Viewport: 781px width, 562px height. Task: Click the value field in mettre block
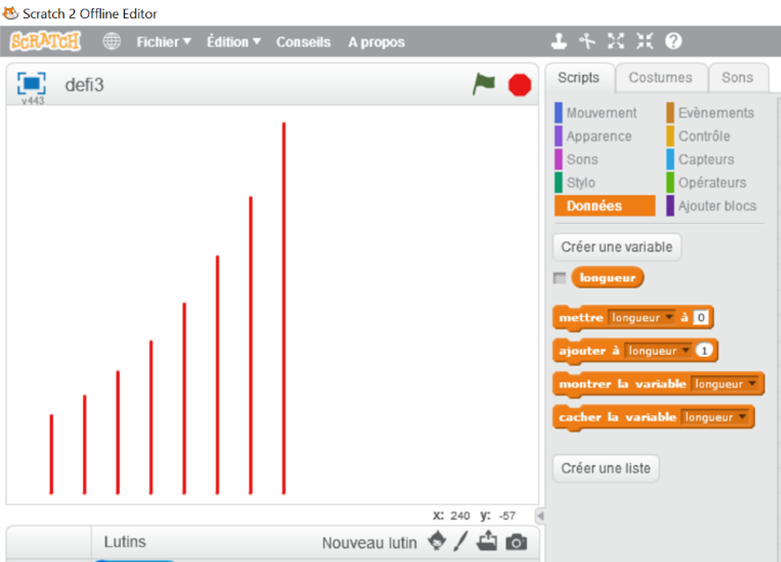click(x=701, y=318)
